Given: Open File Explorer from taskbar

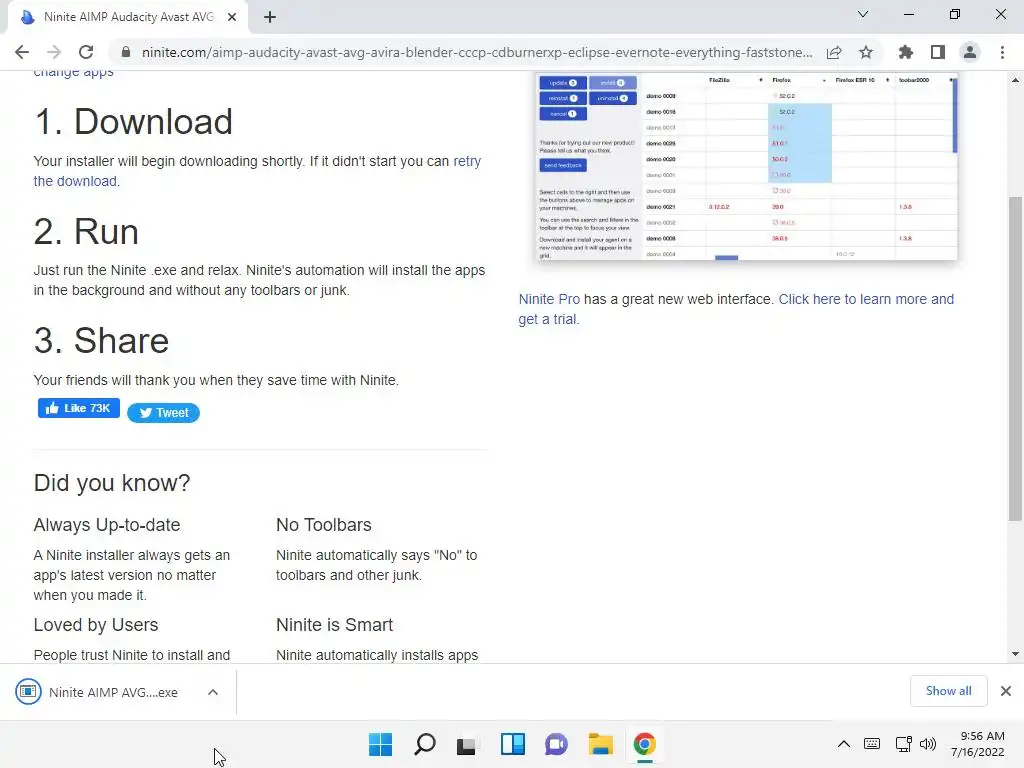Looking at the screenshot, I should point(600,744).
